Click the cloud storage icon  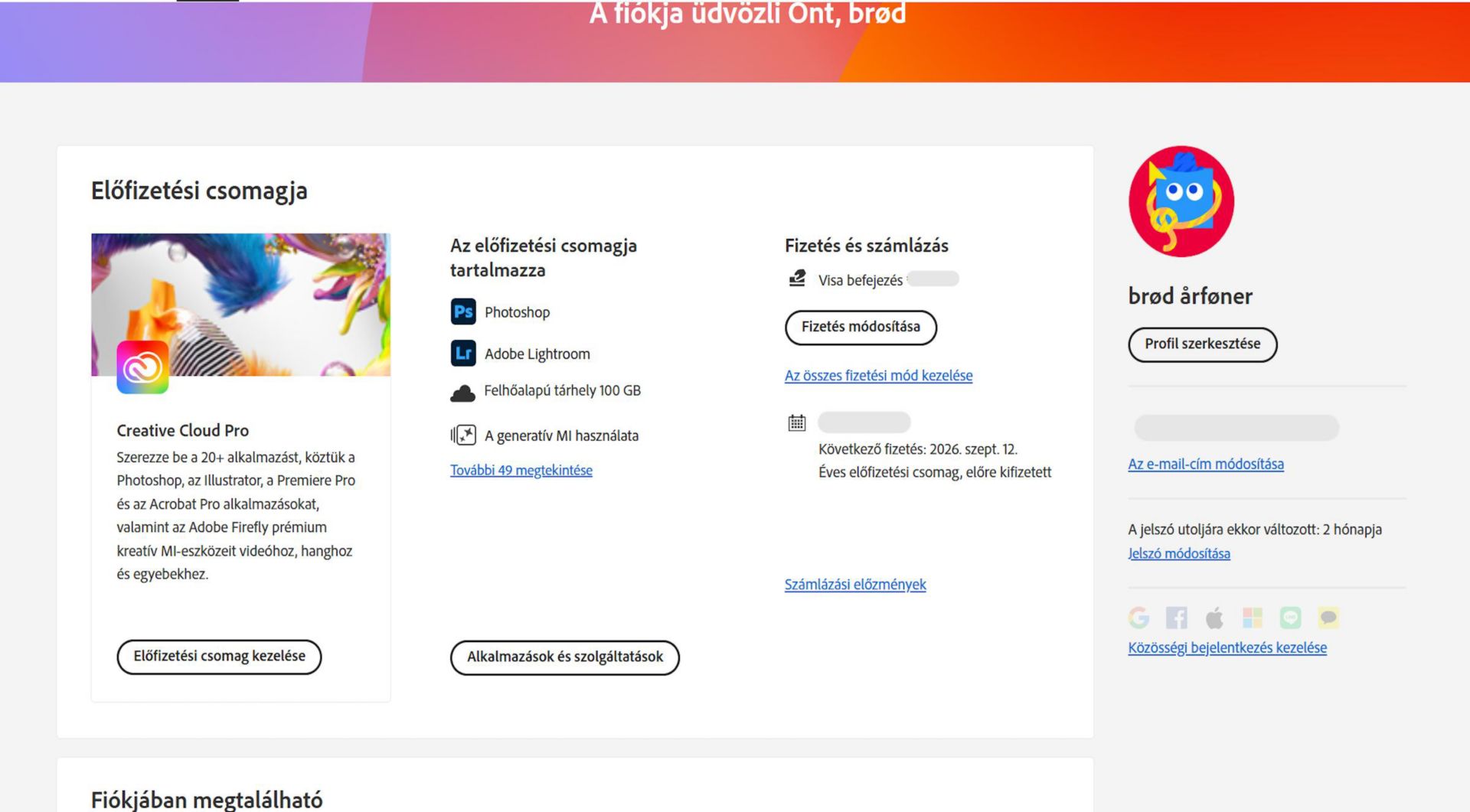[x=462, y=393]
